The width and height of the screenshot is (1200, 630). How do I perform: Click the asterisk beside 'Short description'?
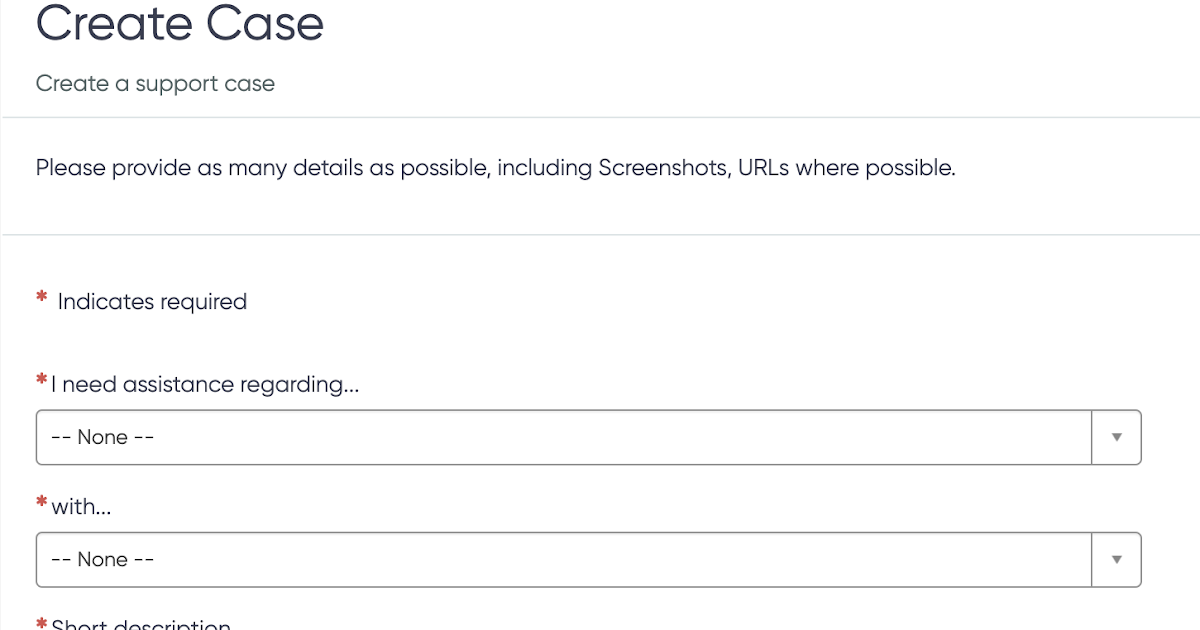point(41,622)
